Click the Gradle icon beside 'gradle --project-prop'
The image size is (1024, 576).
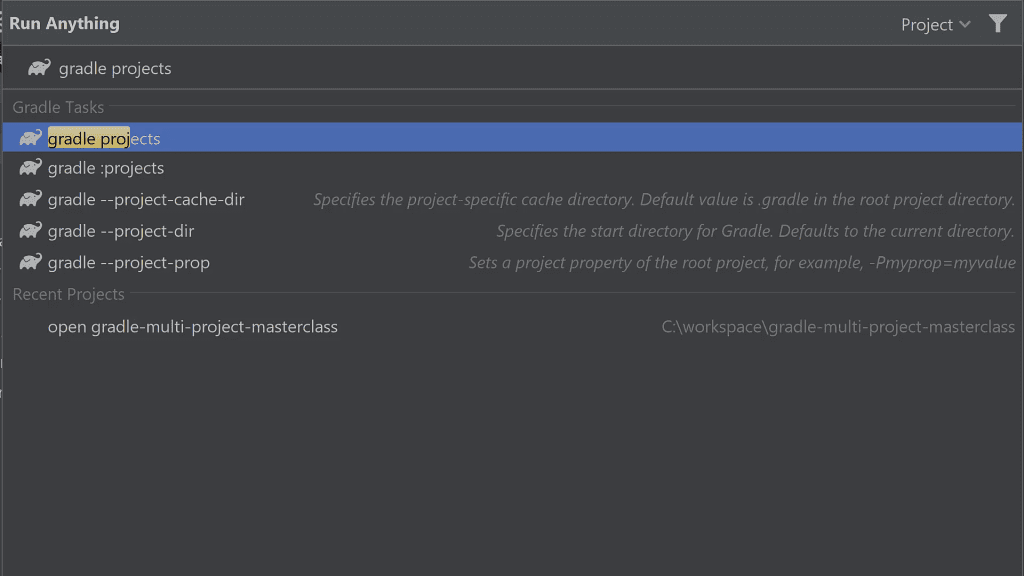pos(29,262)
